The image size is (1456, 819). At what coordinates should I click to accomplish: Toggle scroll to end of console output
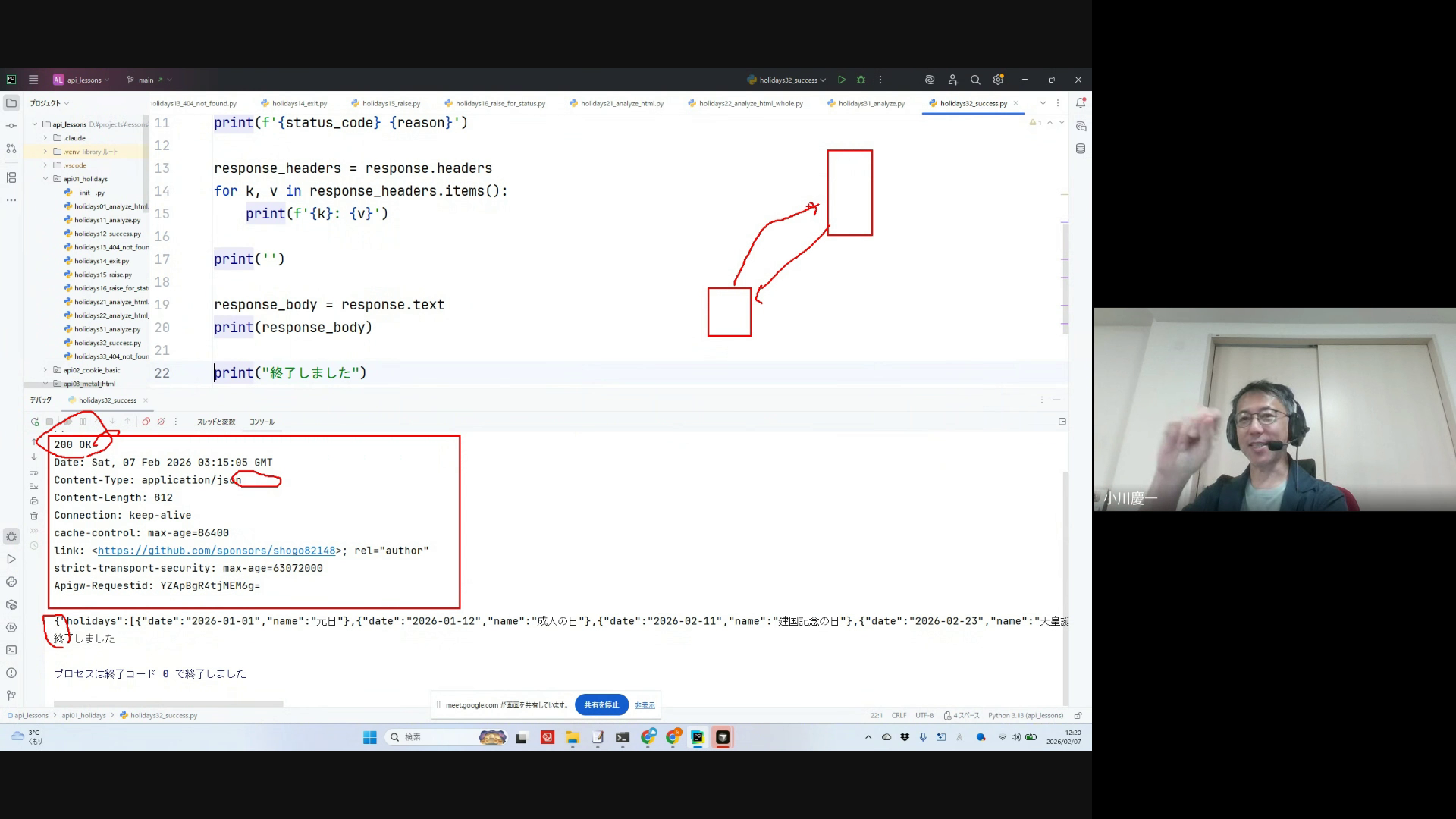[34, 486]
